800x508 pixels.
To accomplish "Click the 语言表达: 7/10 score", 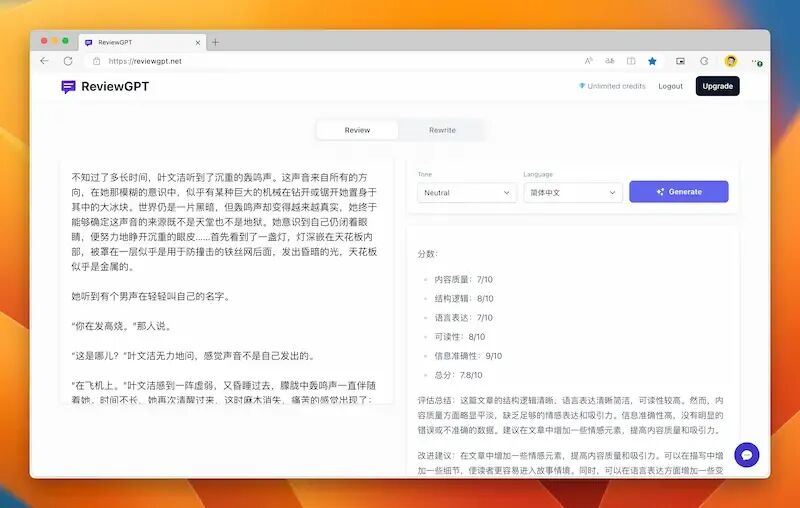I will tap(463, 318).
